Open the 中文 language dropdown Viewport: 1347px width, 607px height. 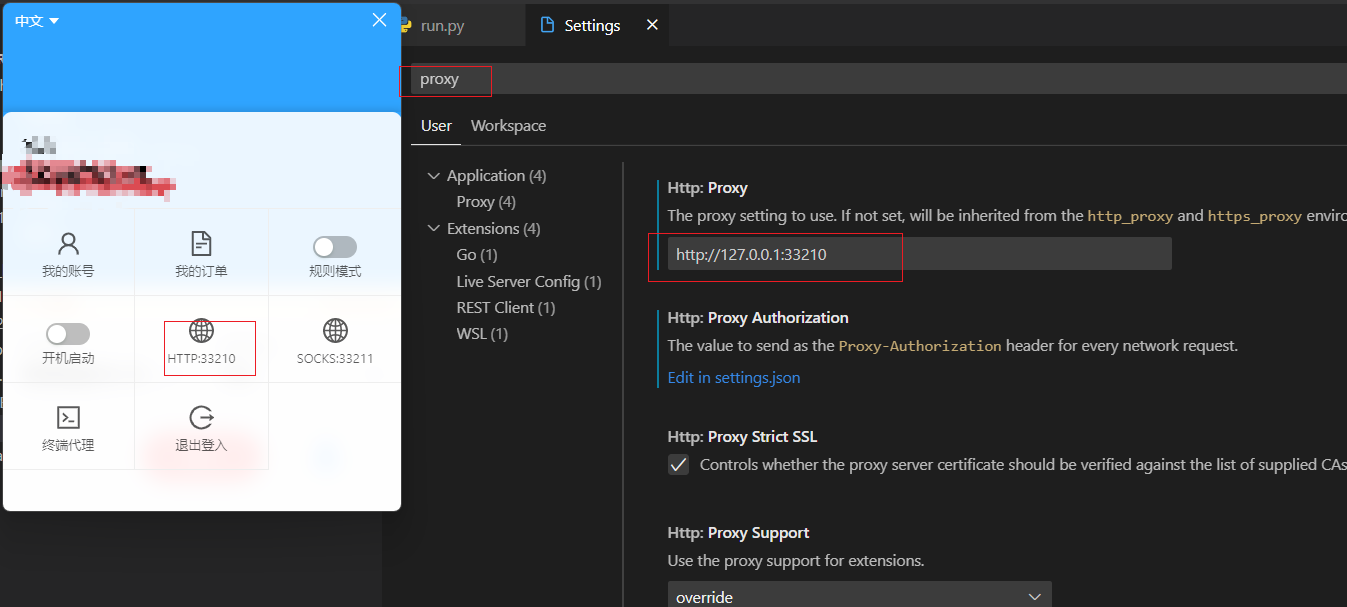tap(36, 19)
